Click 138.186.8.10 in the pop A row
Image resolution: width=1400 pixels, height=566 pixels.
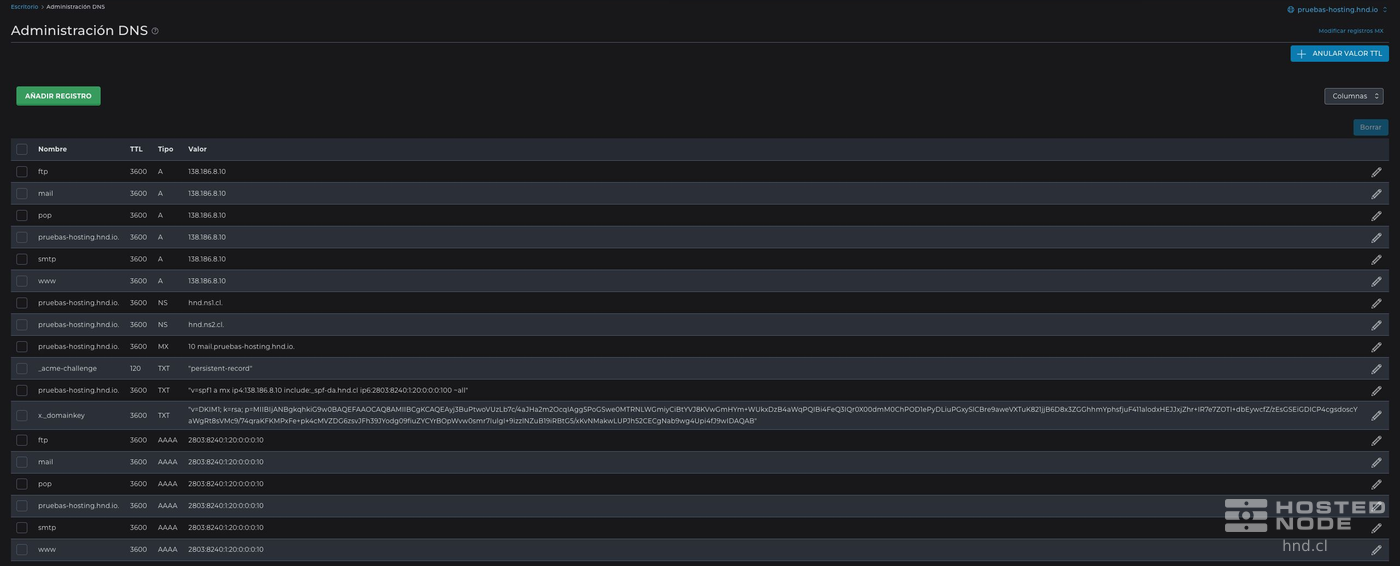[x=207, y=215]
